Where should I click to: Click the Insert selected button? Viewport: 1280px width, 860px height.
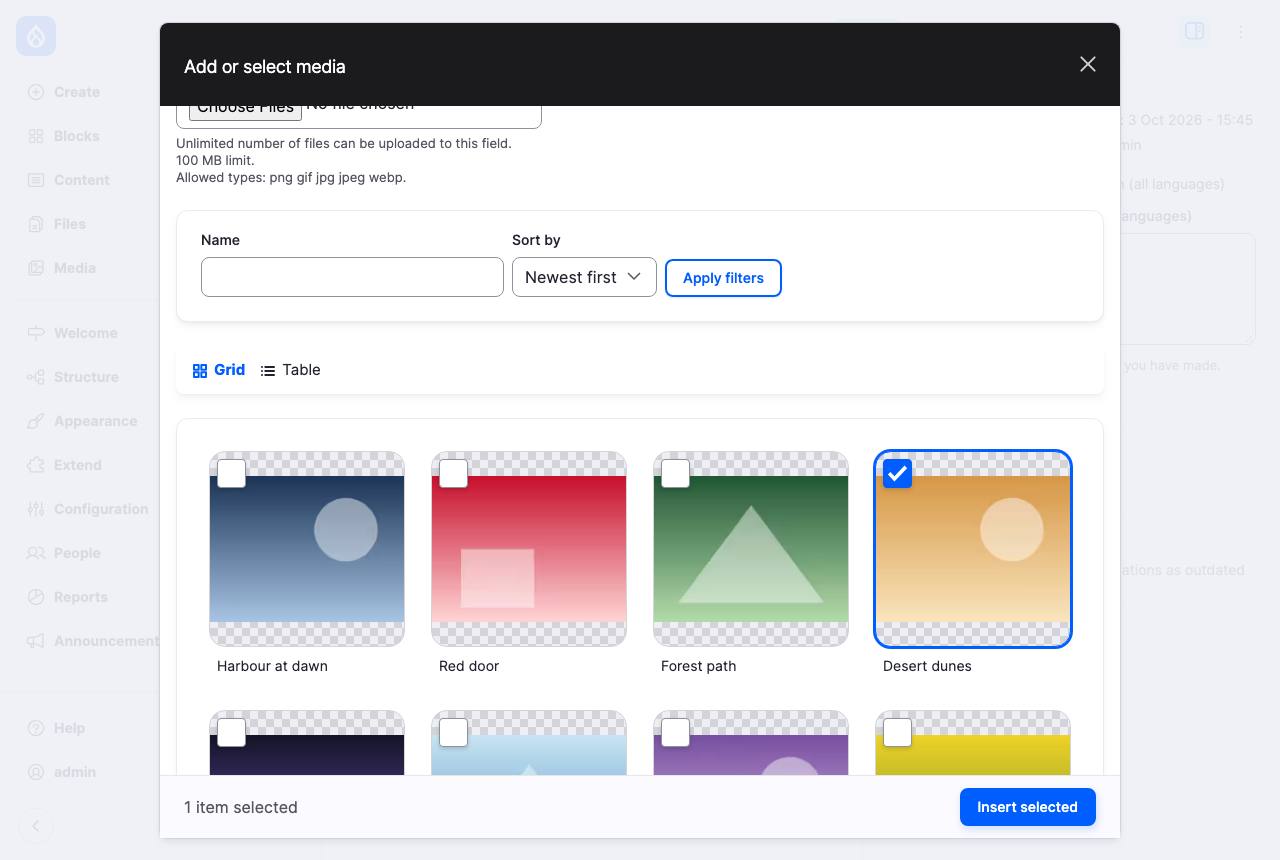pyautogui.click(x=1027, y=807)
